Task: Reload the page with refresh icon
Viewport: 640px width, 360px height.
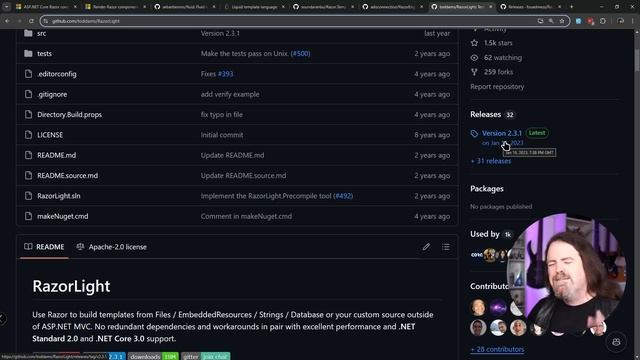Action: coord(31,21)
